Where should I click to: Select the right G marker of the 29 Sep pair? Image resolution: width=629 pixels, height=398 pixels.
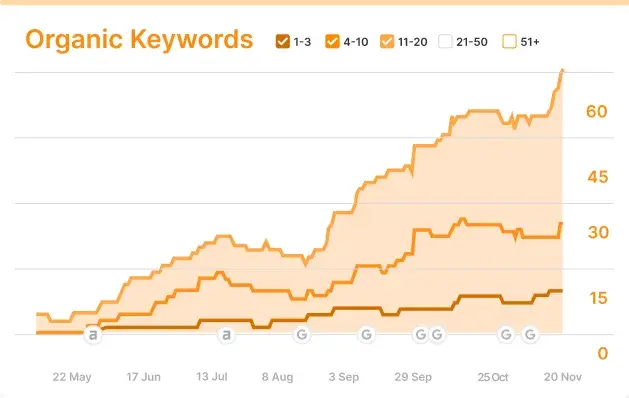pyautogui.click(x=437, y=335)
